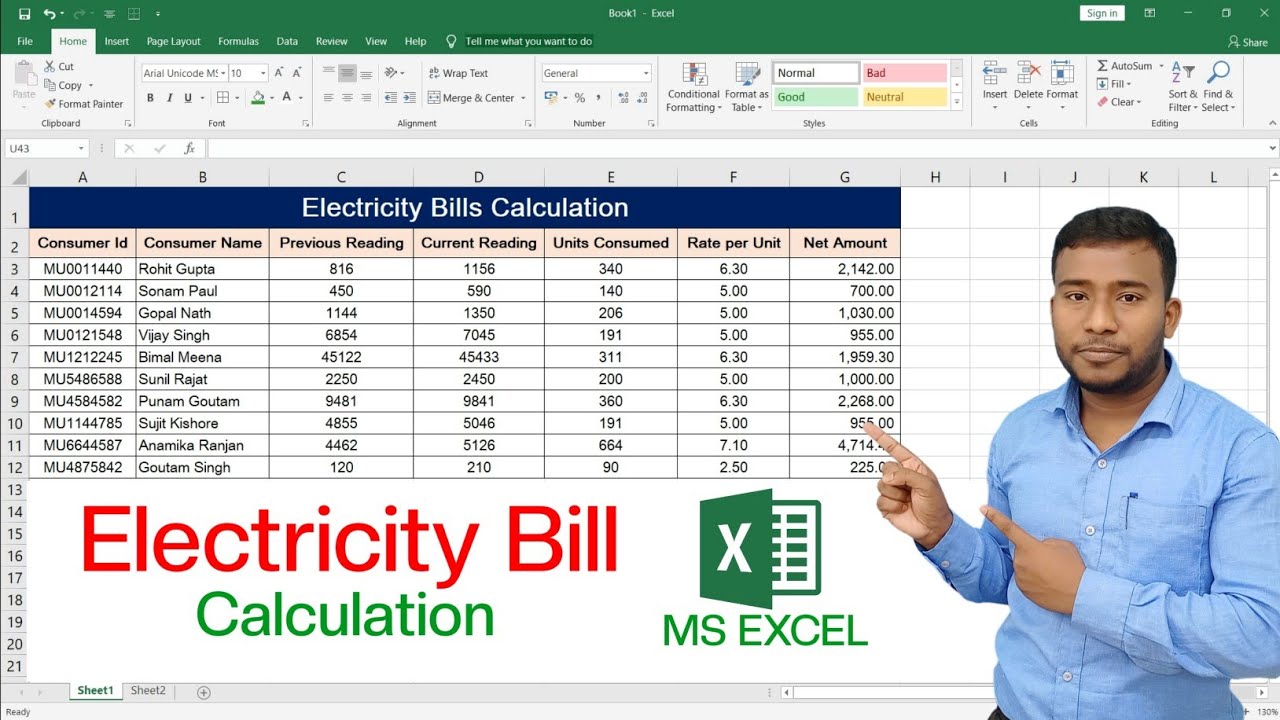The height and width of the screenshot is (720, 1280).
Task: Switch to the Formulas tab
Action: [x=238, y=41]
